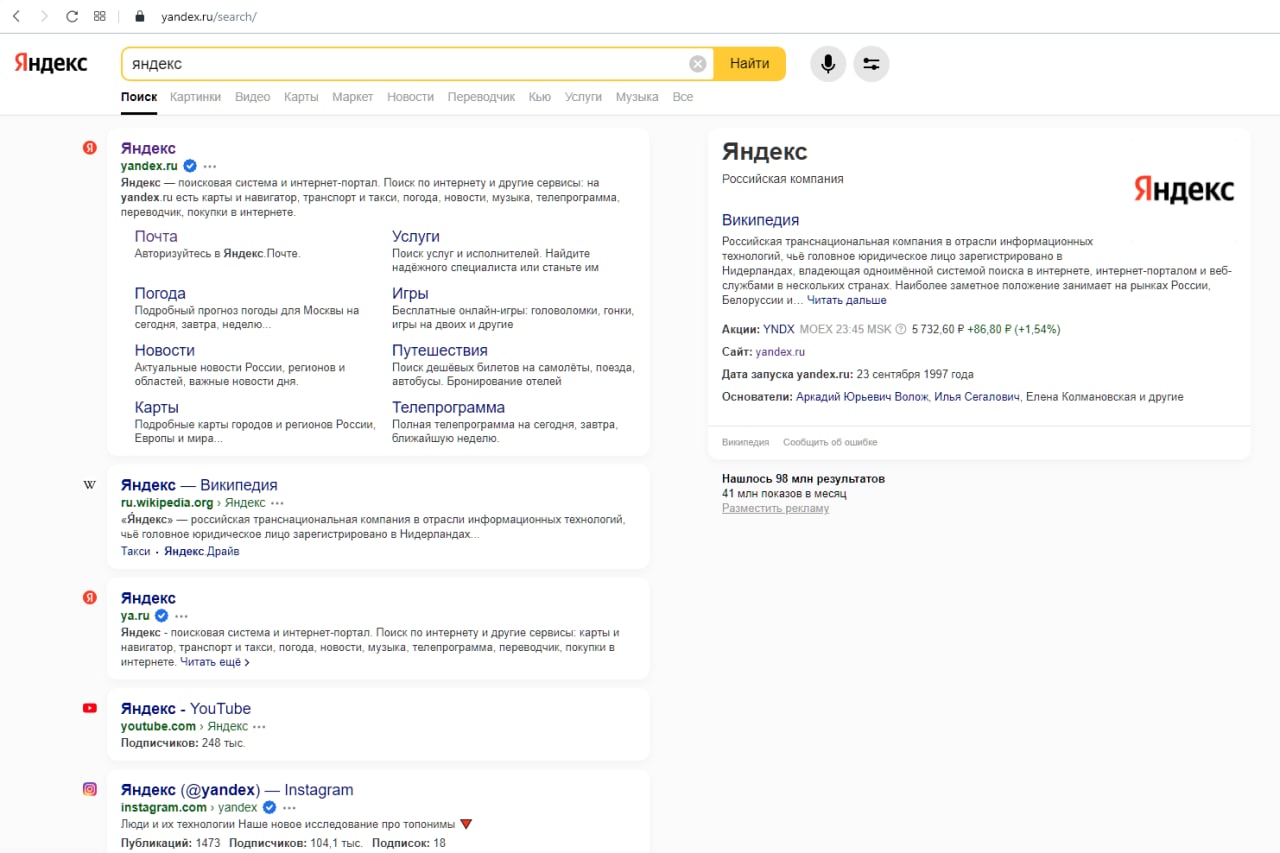The height and width of the screenshot is (853, 1280).
Task: Select the Поиск tab
Action: click(x=139, y=97)
